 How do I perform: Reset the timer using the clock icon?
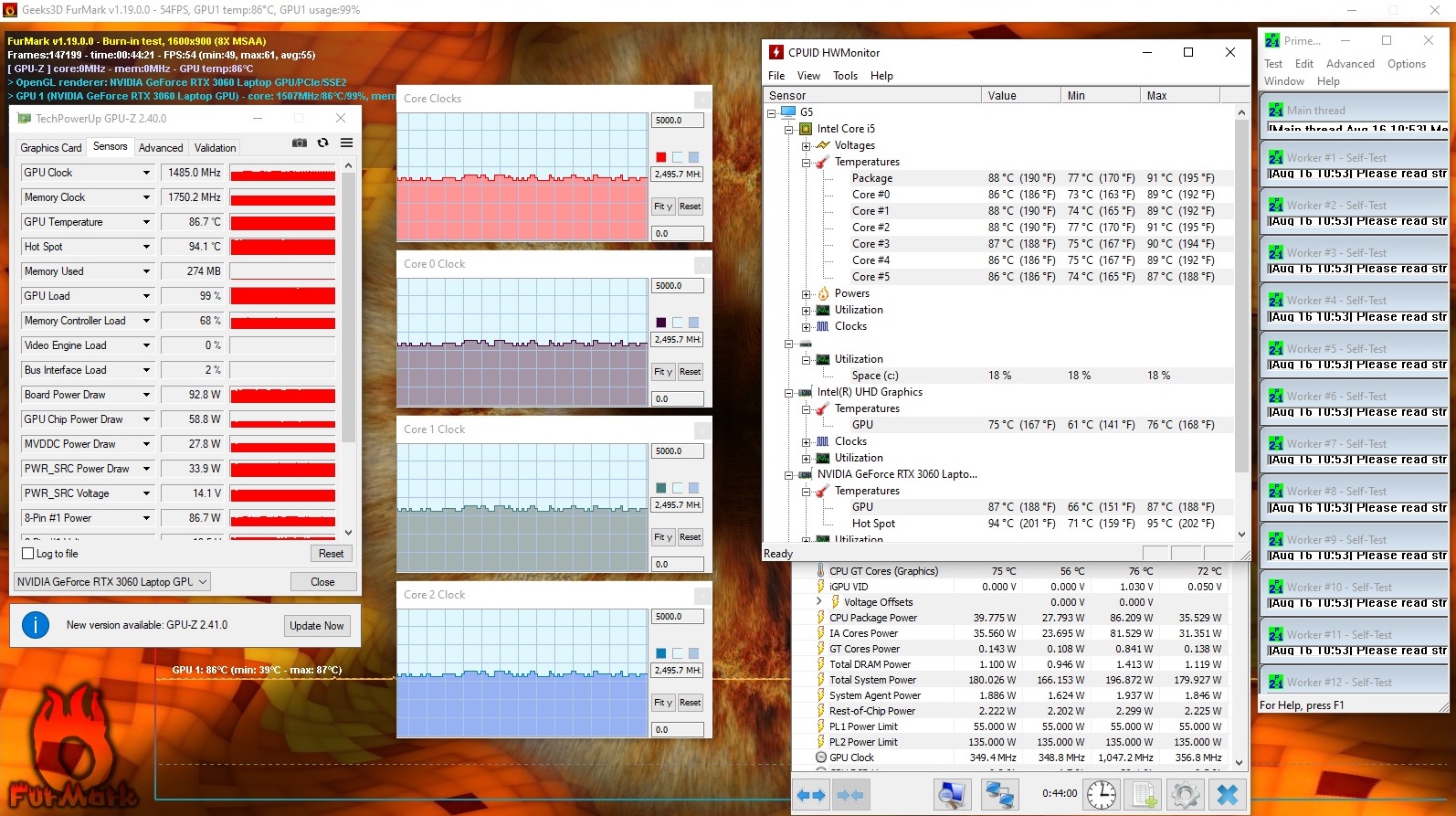coord(1102,795)
